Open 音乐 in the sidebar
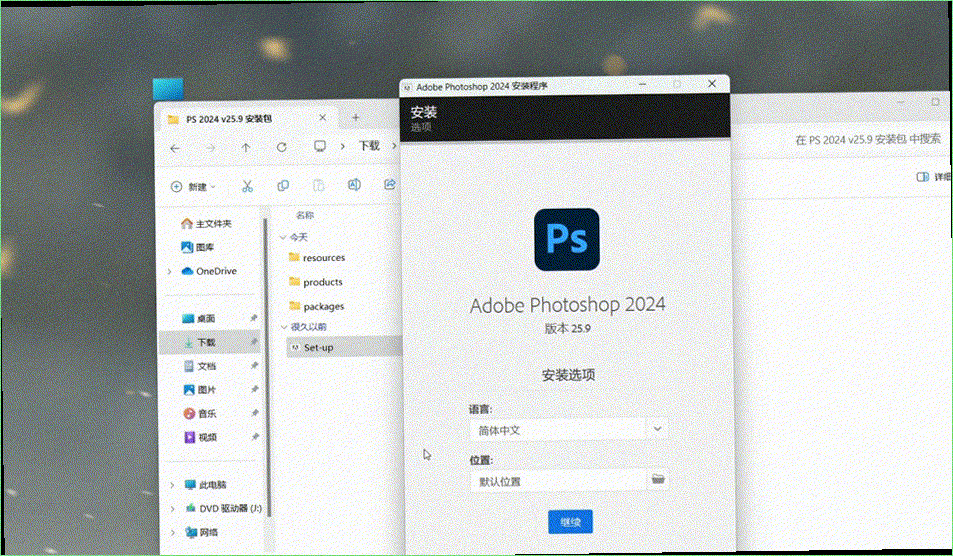Screen dimensions: 953x556 point(199,413)
